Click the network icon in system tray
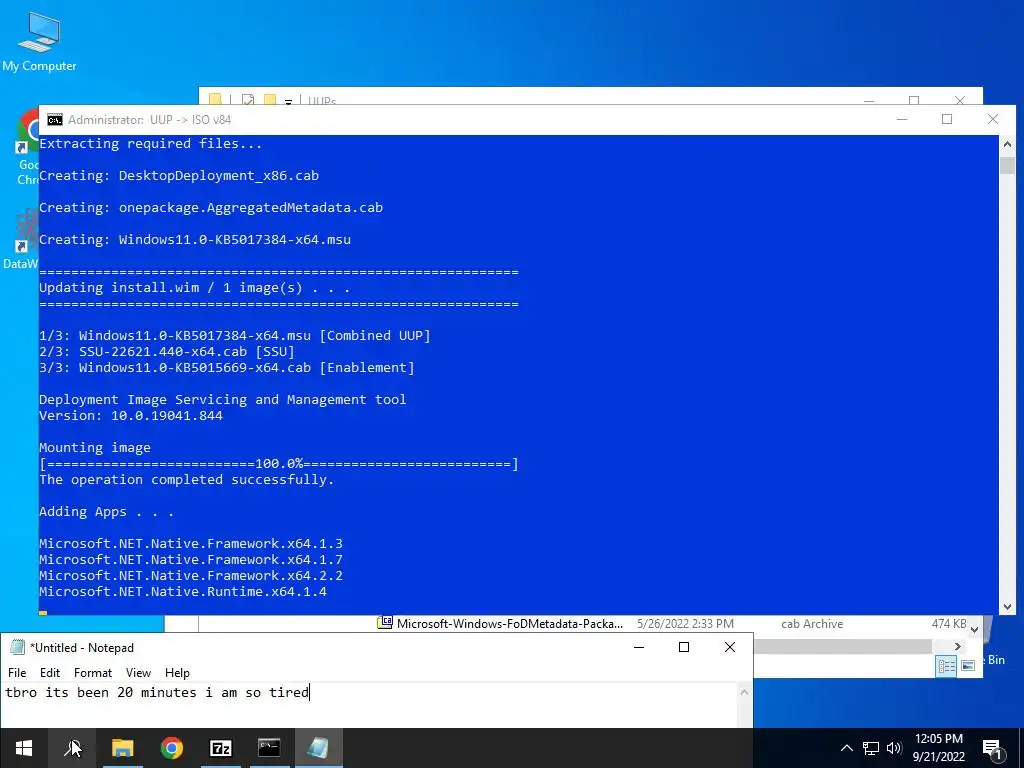This screenshot has height=768, width=1024. (871, 748)
